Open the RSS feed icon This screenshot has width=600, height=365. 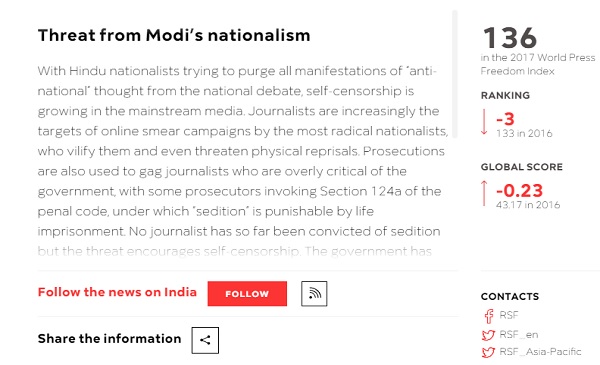pyautogui.click(x=314, y=293)
